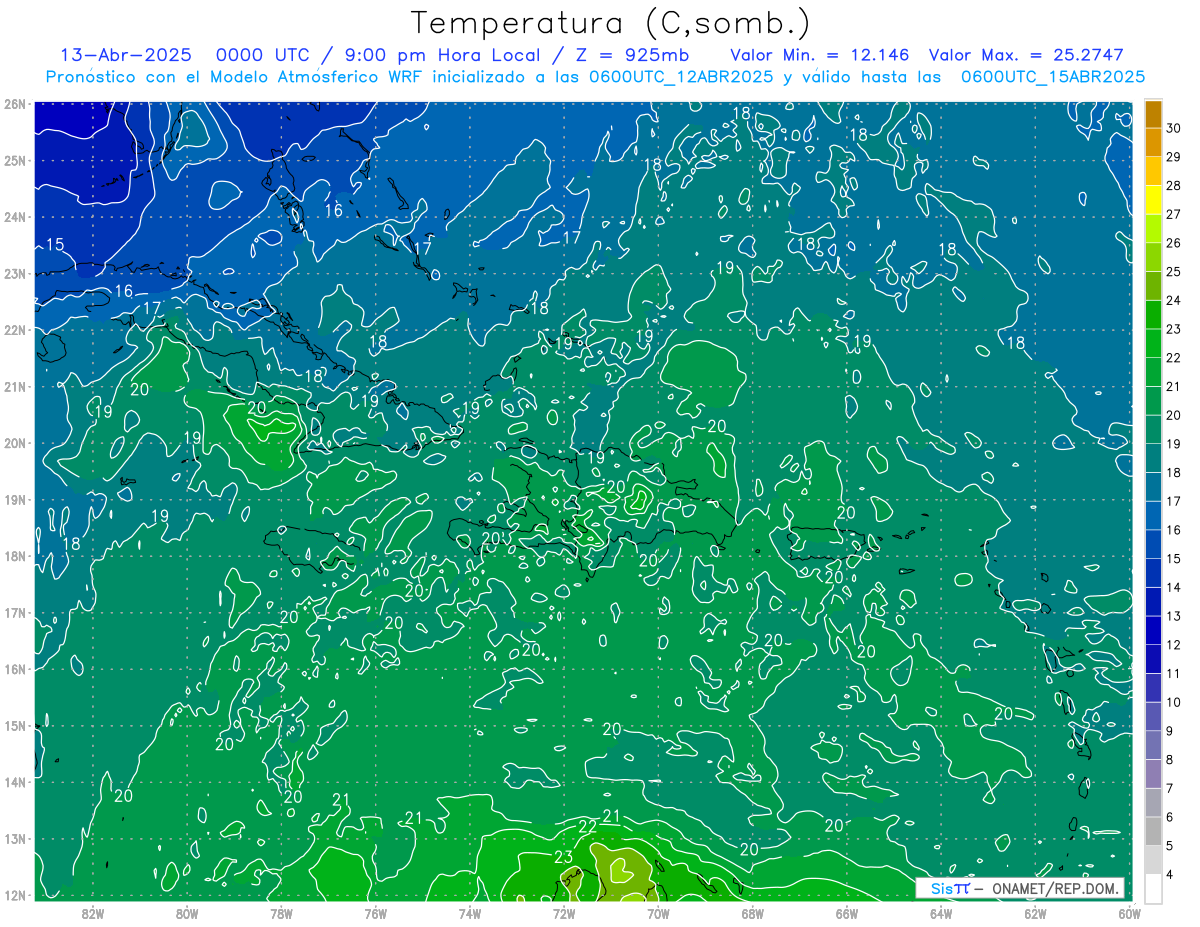Click the SisTT ONAMET/REP.DOM. logo box

(1019, 888)
